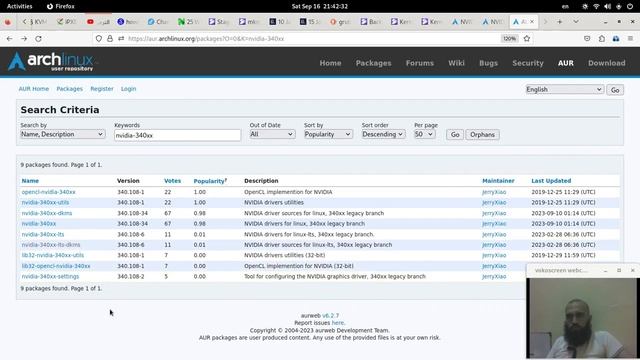Open Home in Arch navigation bar
Image resolution: width=640 pixels, height=360 pixels.
[x=330, y=63]
